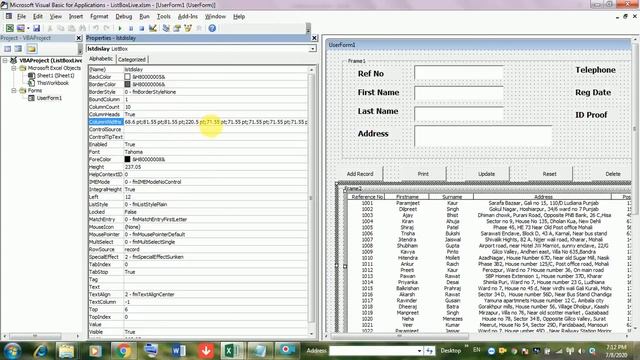Open the Edit menu
Screen dimensions: 640x360
point(38,16)
